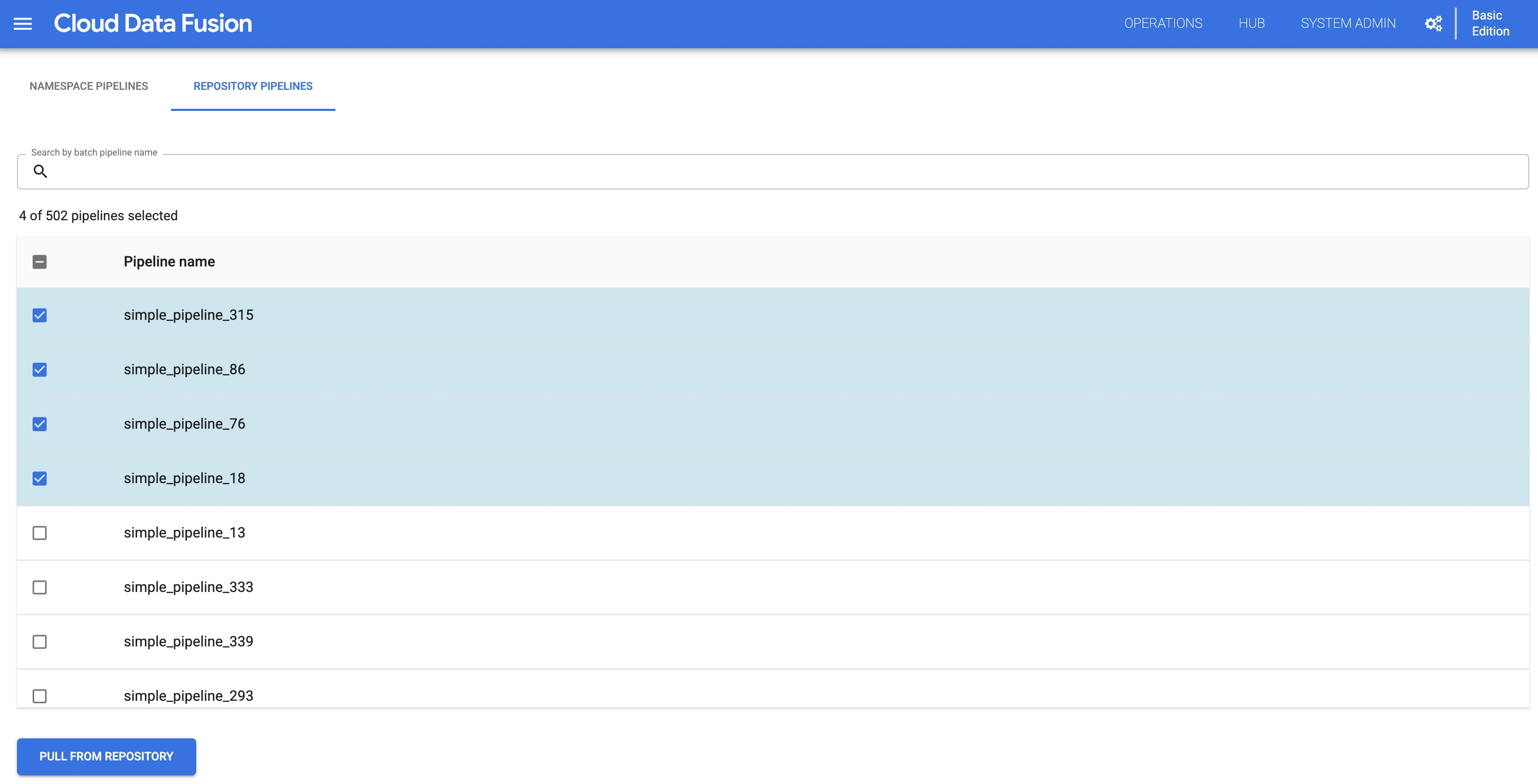Click the search magnifier icon in pipeline search
This screenshot has height=784, width=1538.
coord(41,170)
